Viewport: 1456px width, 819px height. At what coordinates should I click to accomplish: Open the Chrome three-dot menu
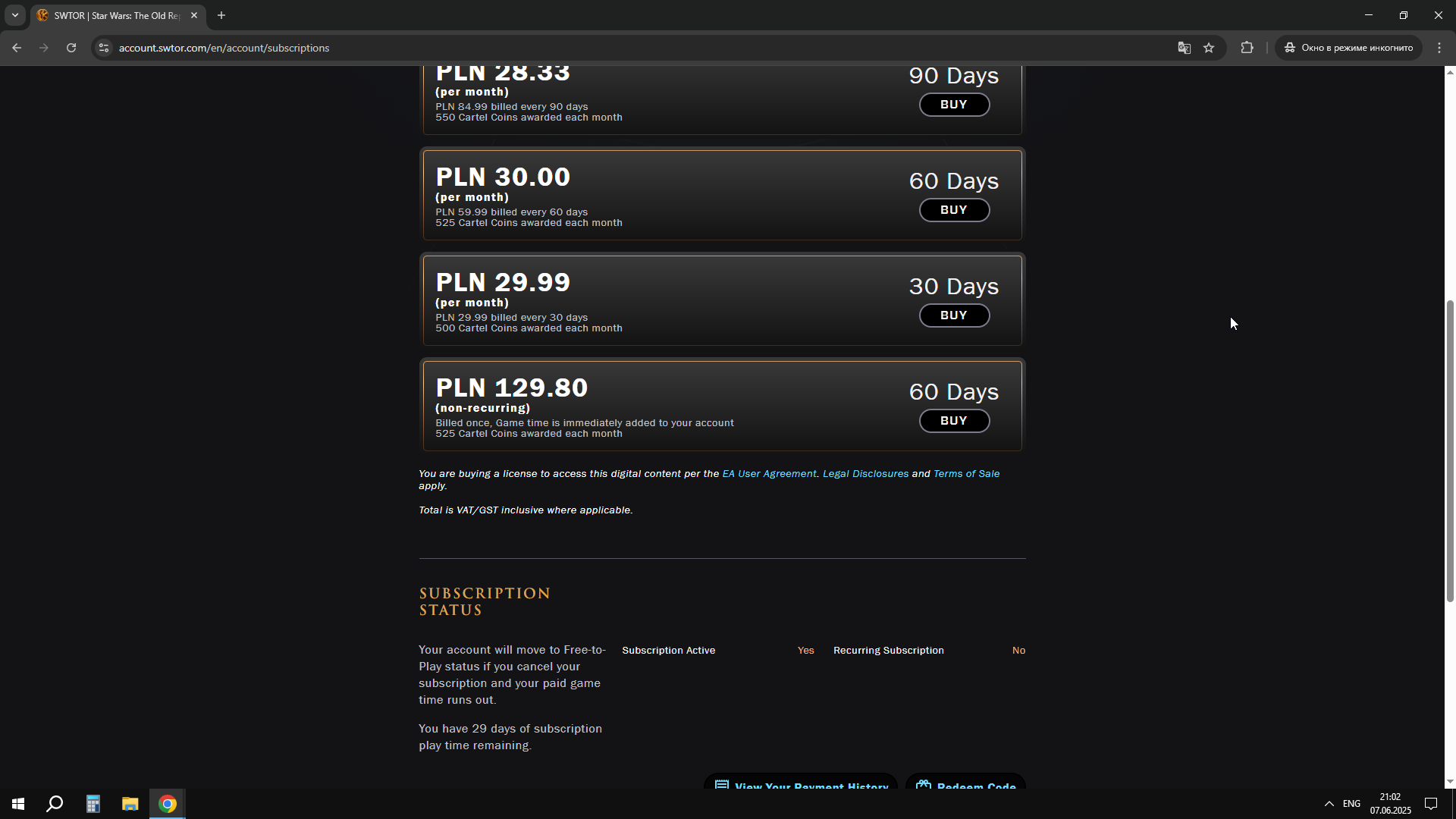point(1439,48)
